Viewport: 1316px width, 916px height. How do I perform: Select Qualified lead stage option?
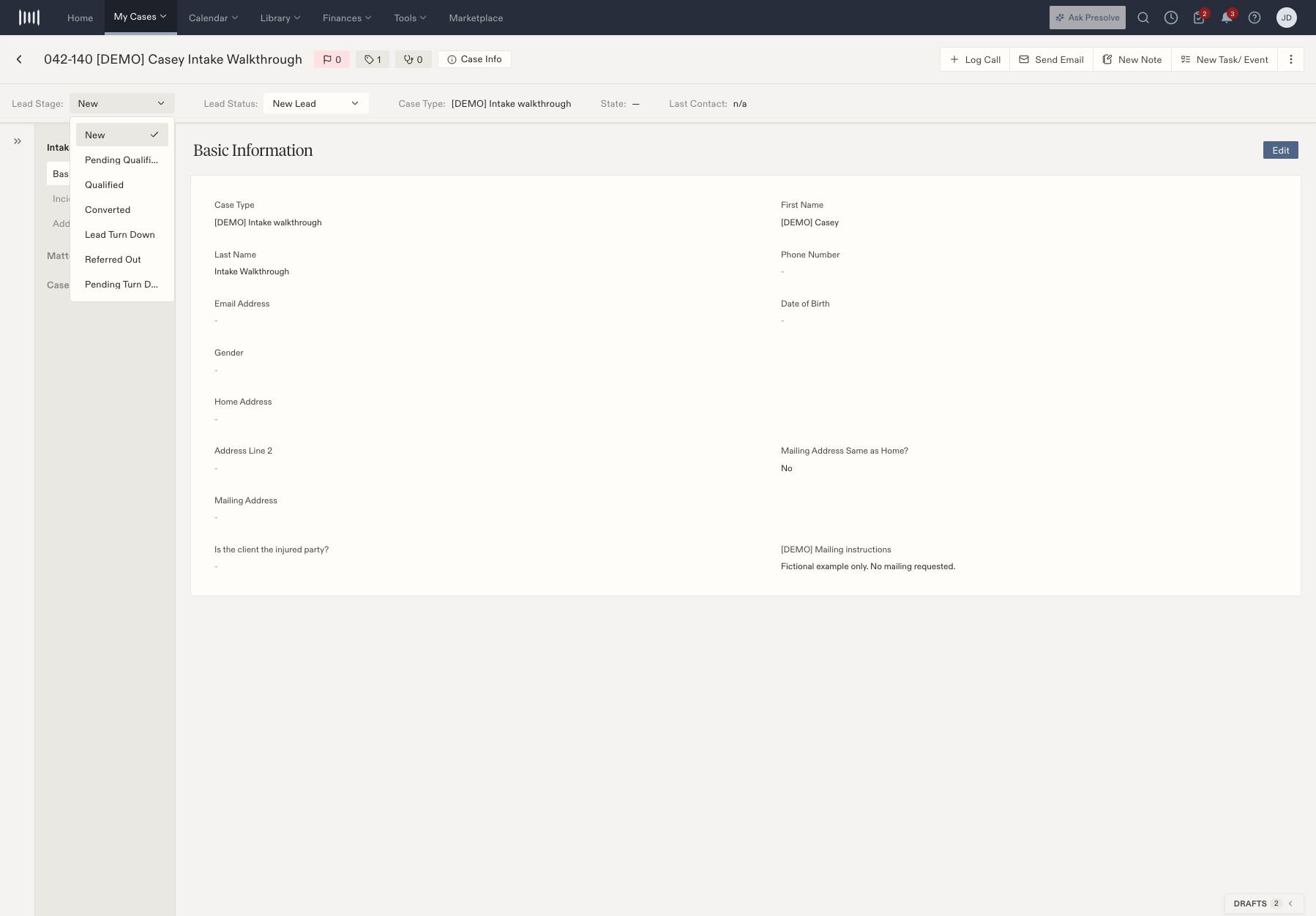point(122,184)
